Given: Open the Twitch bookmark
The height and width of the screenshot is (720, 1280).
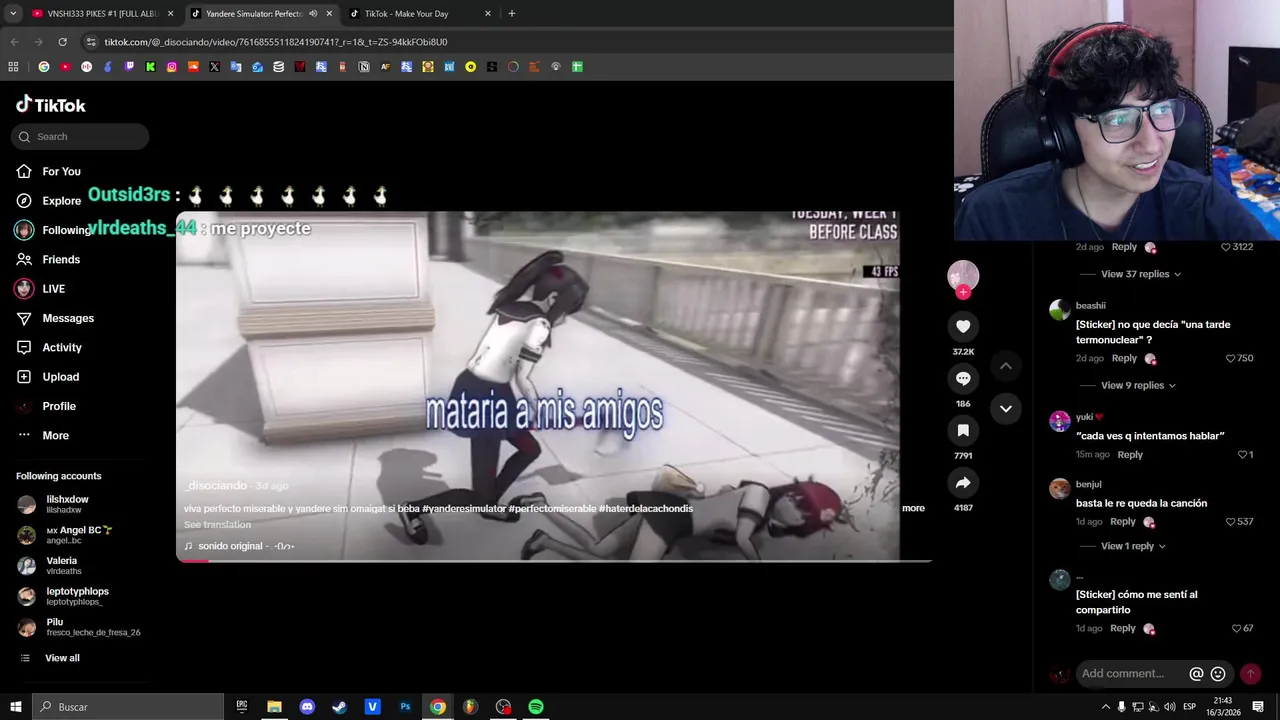Looking at the screenshot, I should [129, 67].
